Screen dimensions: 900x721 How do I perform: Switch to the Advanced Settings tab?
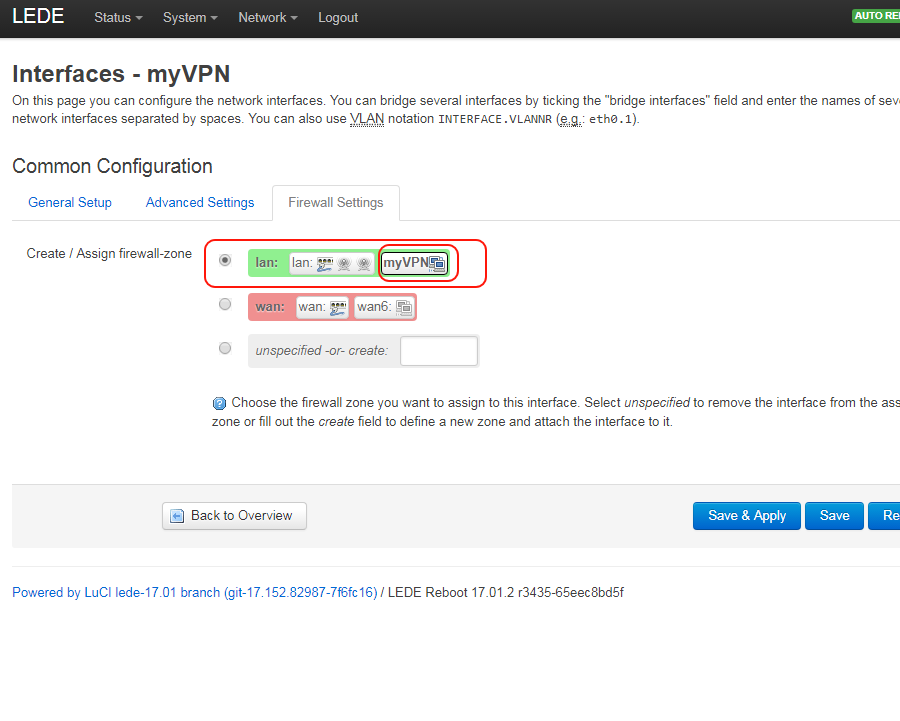[200, 203]
